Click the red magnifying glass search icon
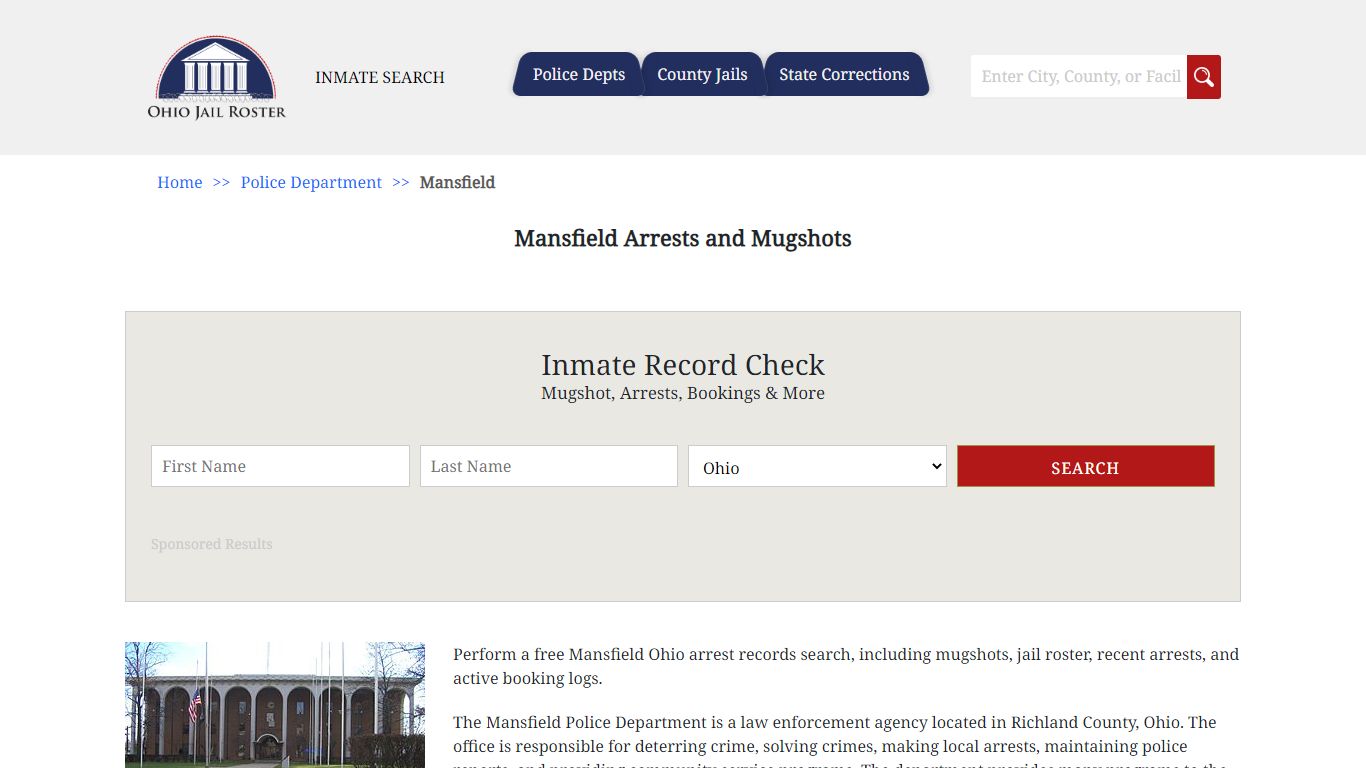1366x768 pixels. click(1203, 76)
